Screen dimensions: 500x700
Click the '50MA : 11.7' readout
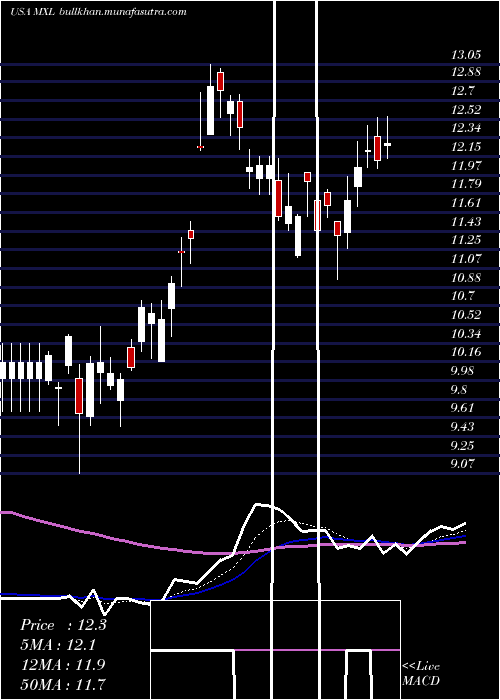[63, 684]
